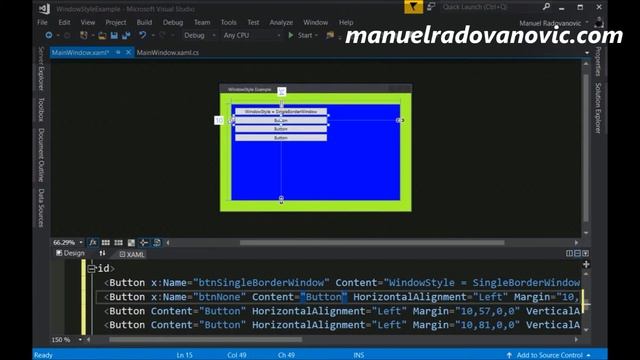Open the Debug configuration dropdown

coord(199,36)
